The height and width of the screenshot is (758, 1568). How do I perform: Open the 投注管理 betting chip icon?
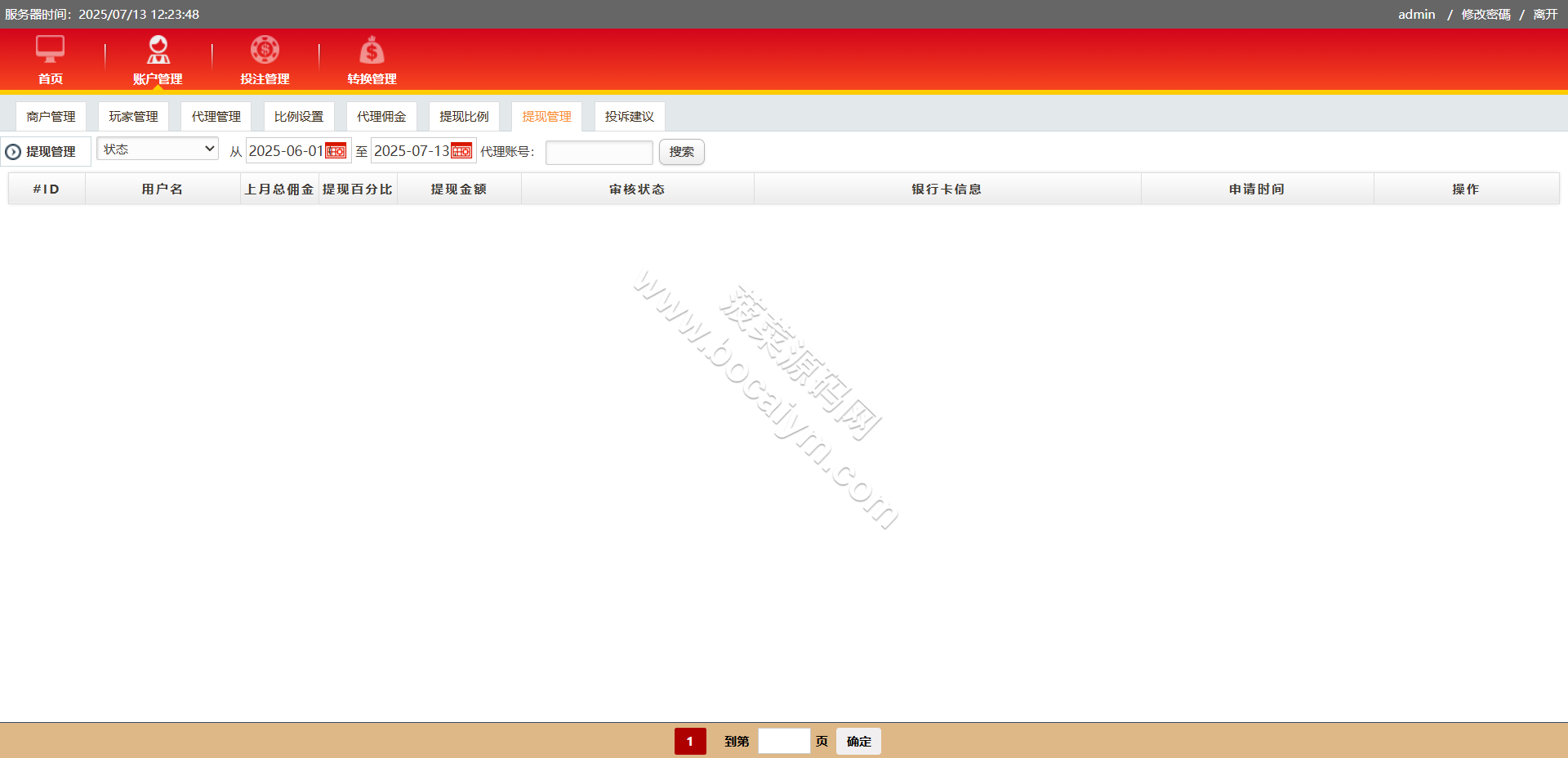tap(265, 49)
